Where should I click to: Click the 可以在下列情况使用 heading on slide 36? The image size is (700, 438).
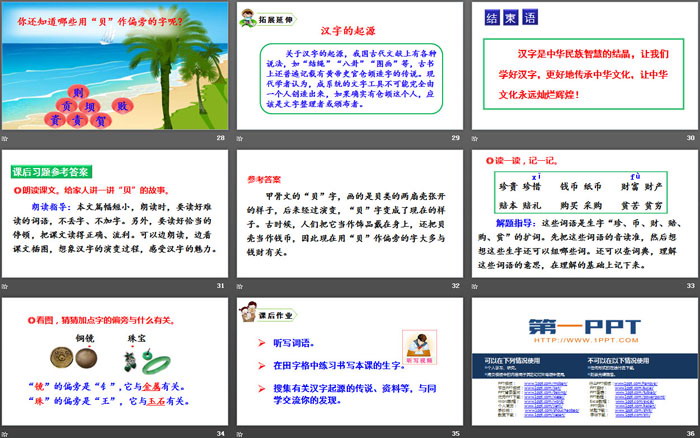pos(512,360)
